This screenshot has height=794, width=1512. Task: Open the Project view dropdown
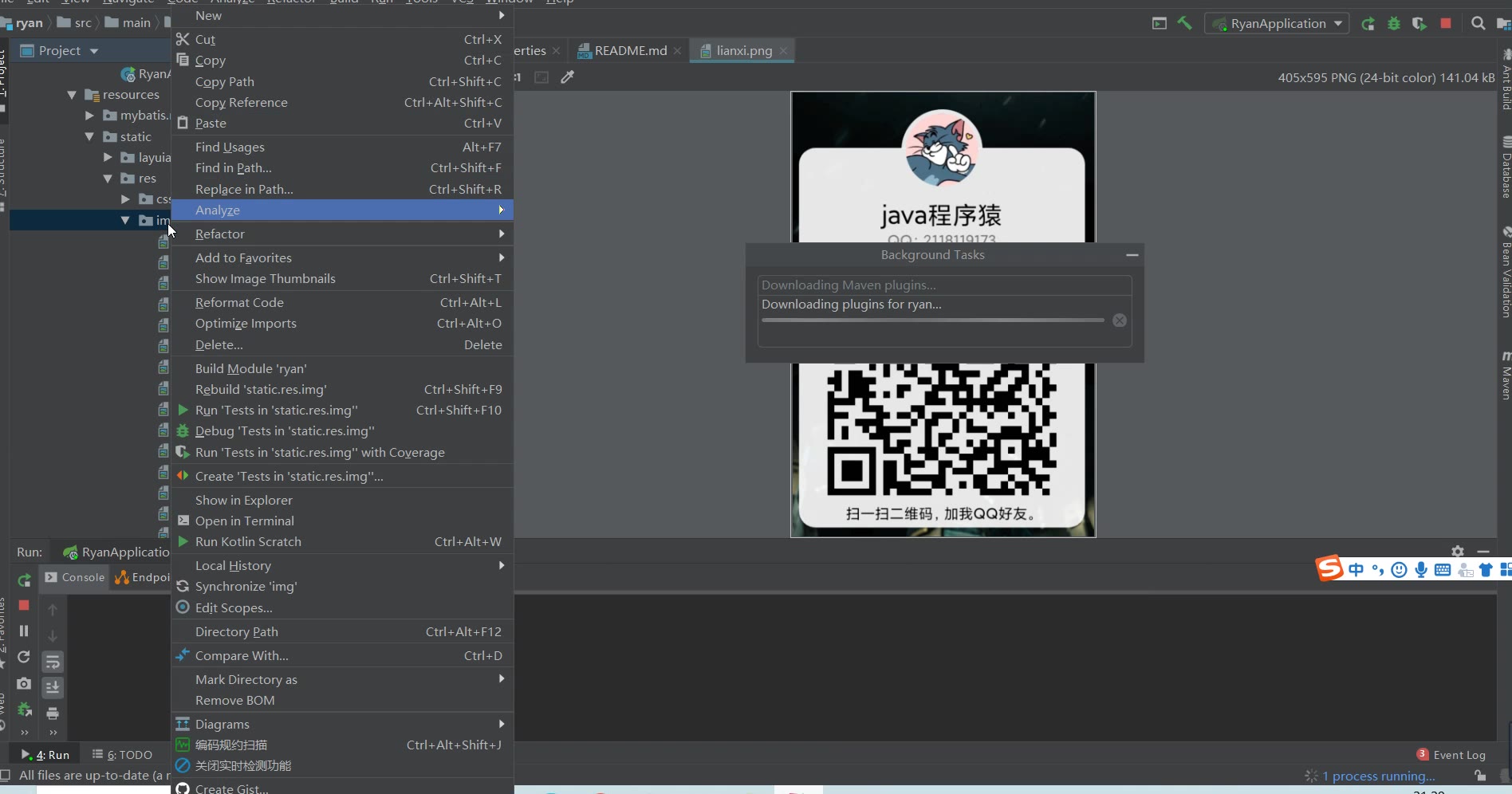pos(94,51)
